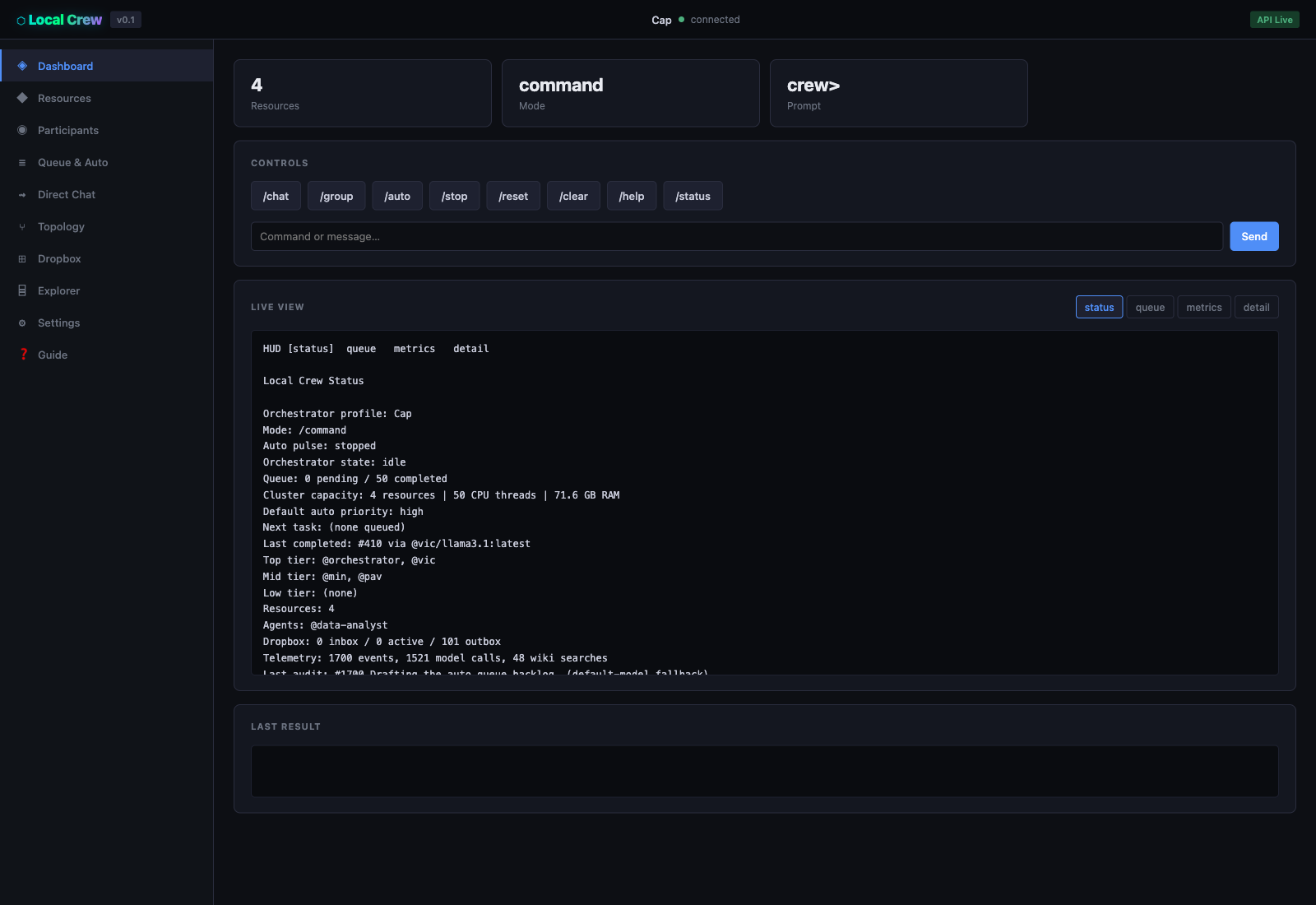The image size is (1316, 905).
Task: Click the 'Mode: /command' line in Live View
Action: pyautogui.click(x=304, y=430)
